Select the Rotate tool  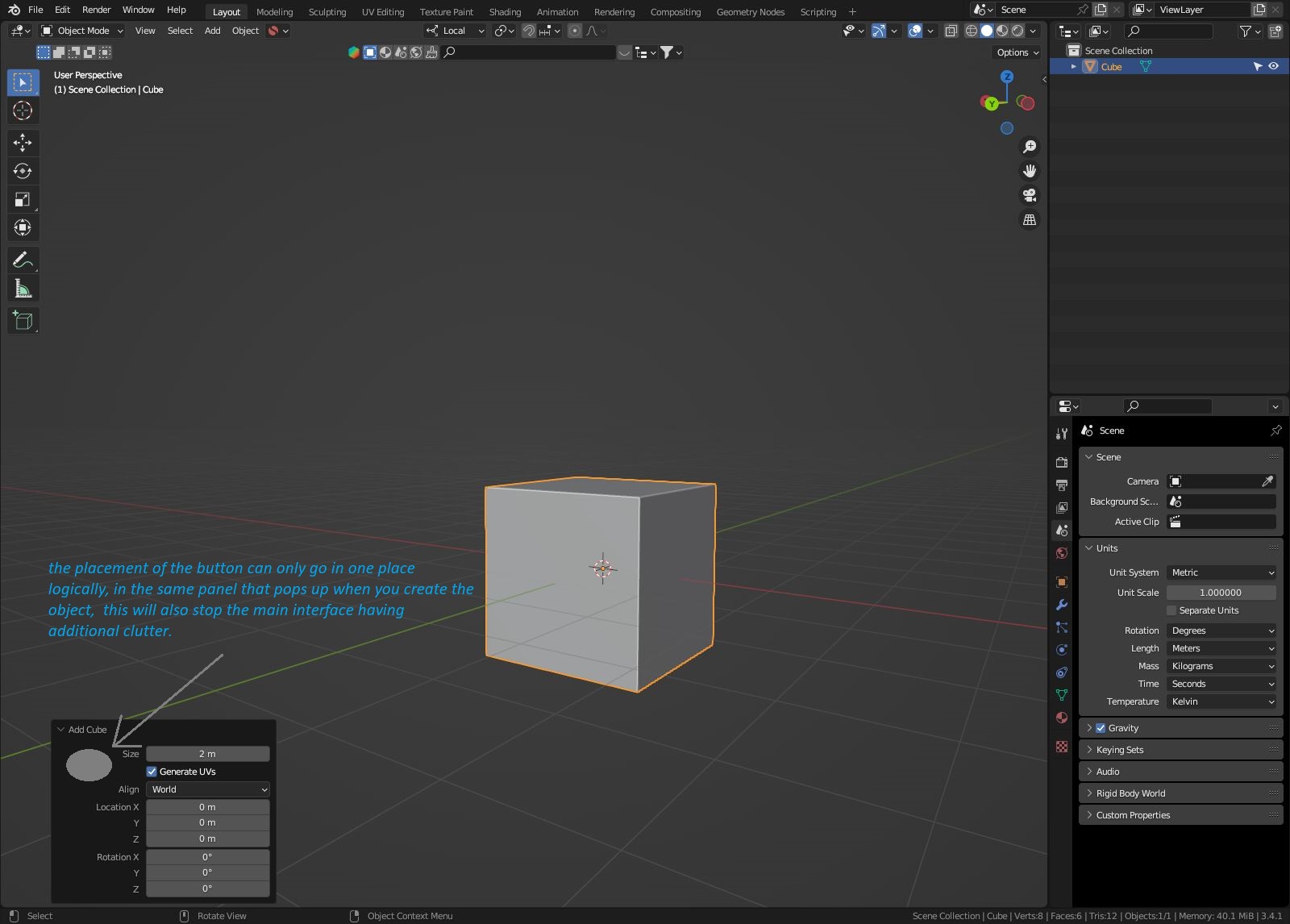coord(23,171)
